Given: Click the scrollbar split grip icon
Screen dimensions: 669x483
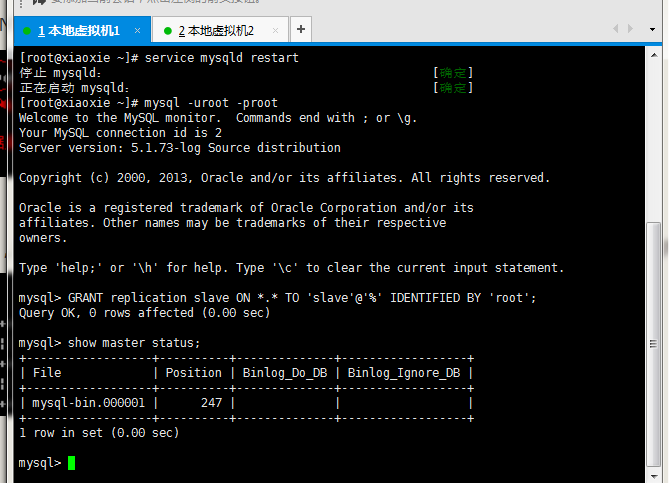Looking at the screenshot, I should coord(653,343).
